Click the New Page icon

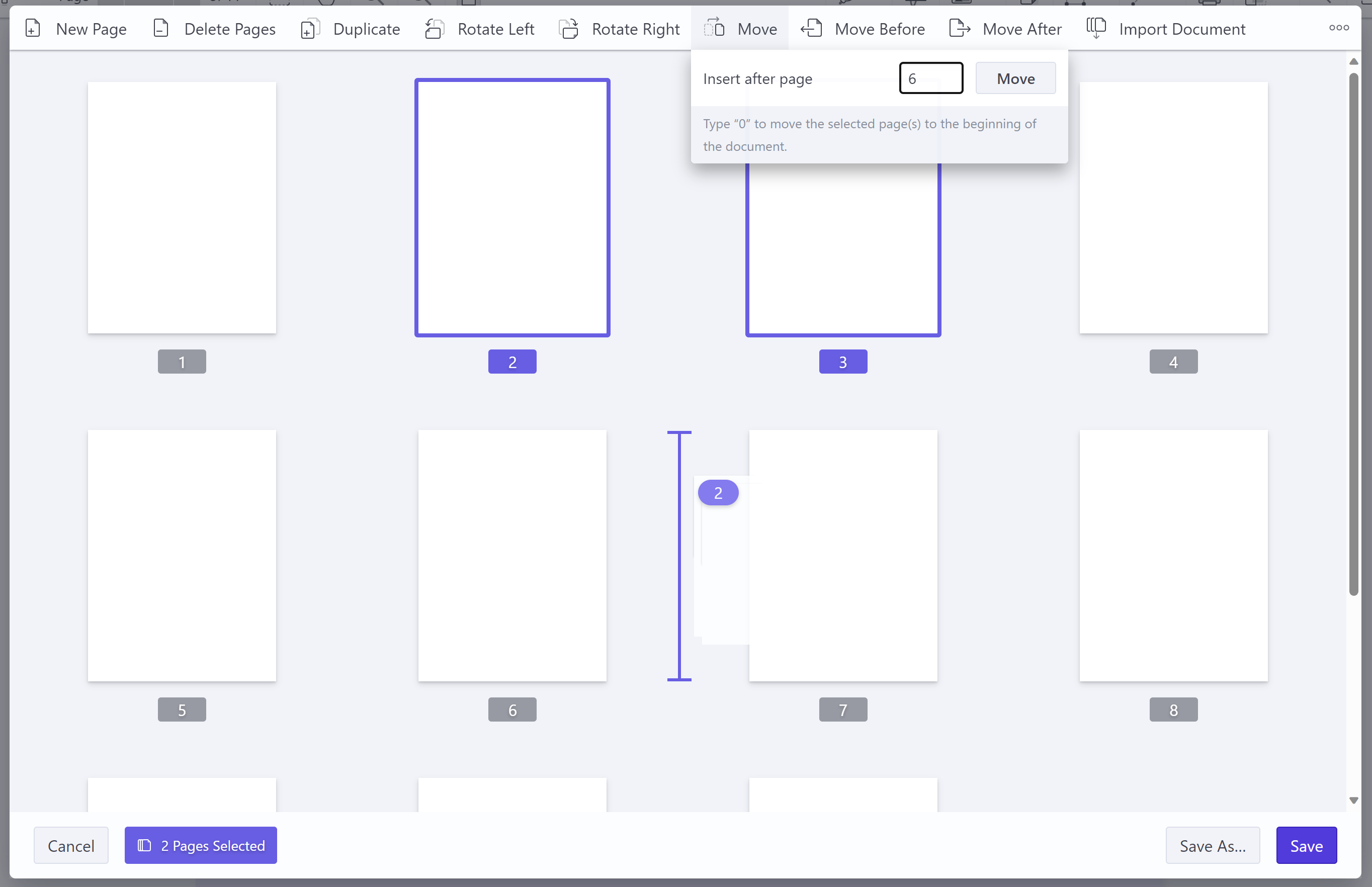click(32, 28)
